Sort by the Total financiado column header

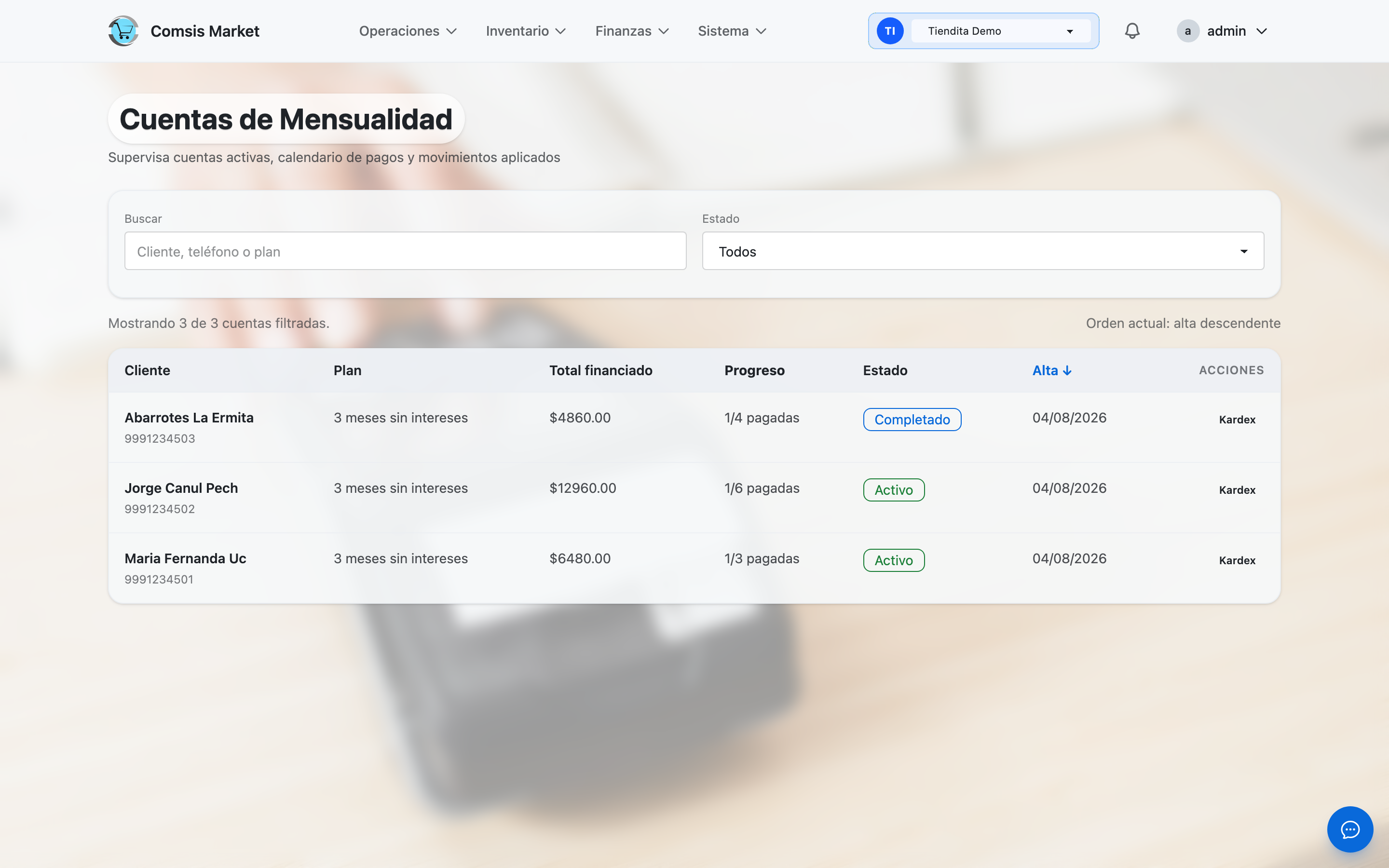click(x=601, y=371)
